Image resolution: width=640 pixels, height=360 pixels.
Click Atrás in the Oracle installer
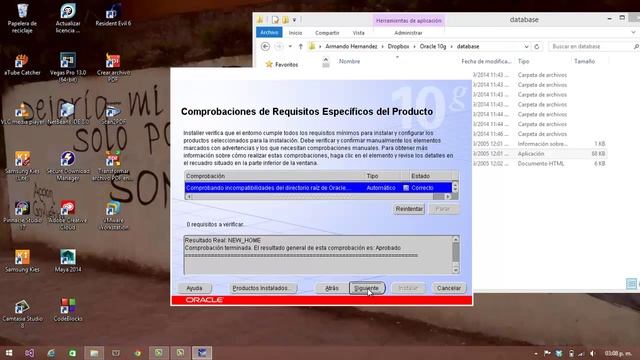(332, 288)
